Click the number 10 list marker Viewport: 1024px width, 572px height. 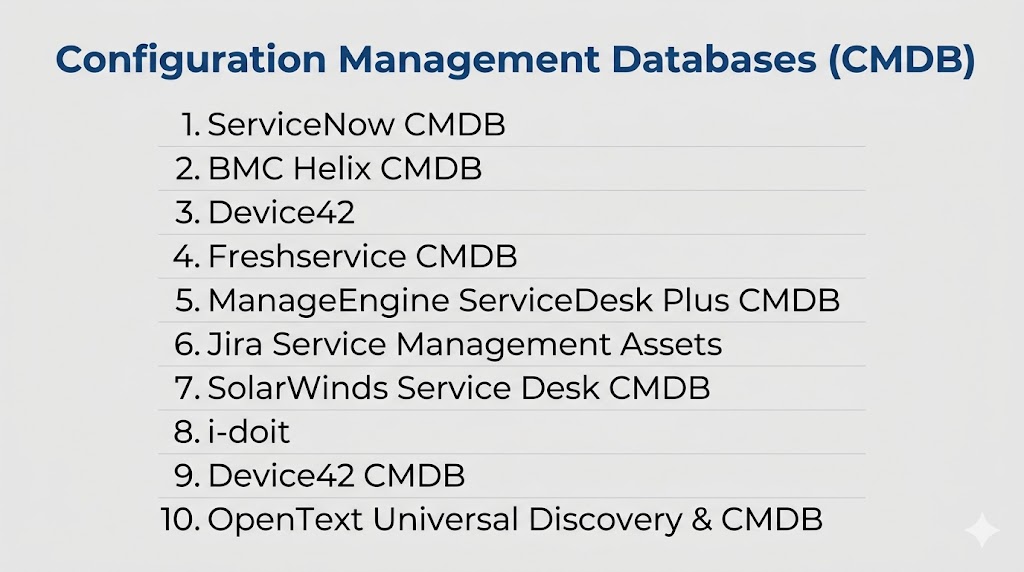(x=180, y=519)
